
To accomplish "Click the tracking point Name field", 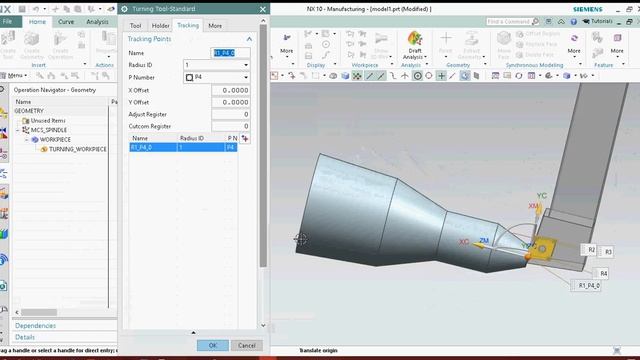I will tap(231, 53).
